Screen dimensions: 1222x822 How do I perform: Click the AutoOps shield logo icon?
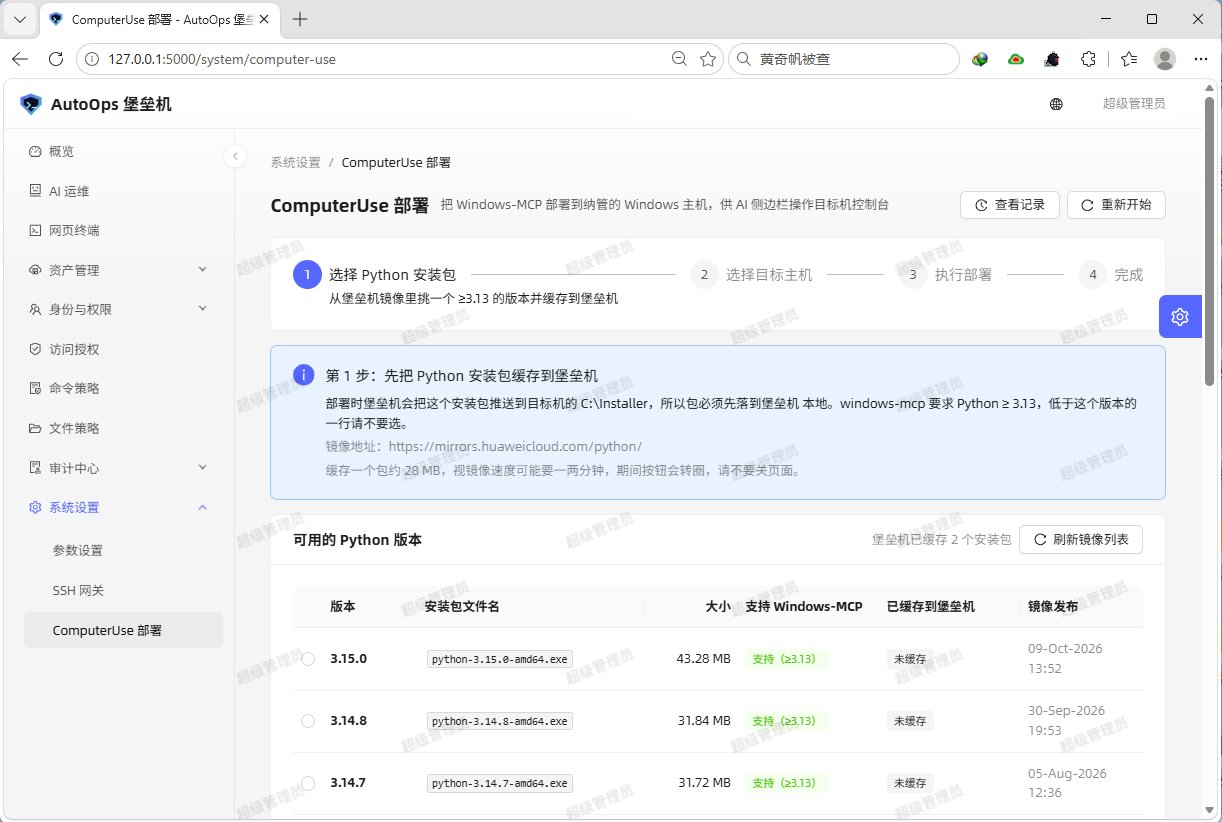31,104
